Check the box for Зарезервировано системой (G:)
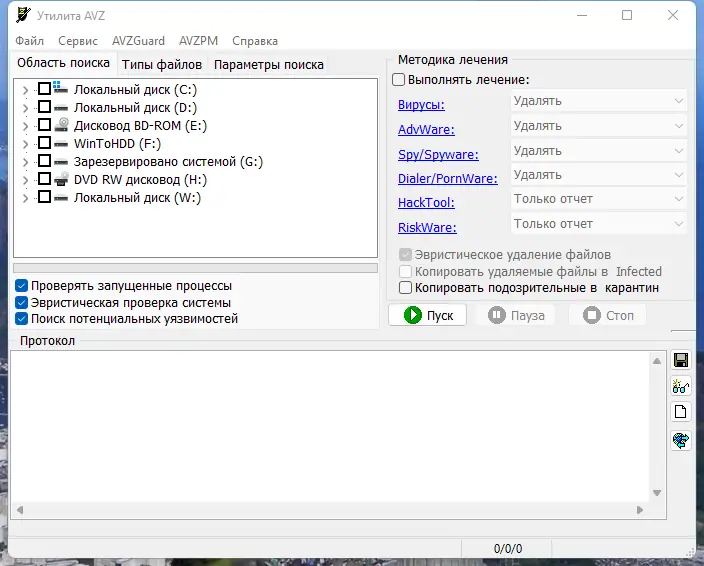 point(44,160)
